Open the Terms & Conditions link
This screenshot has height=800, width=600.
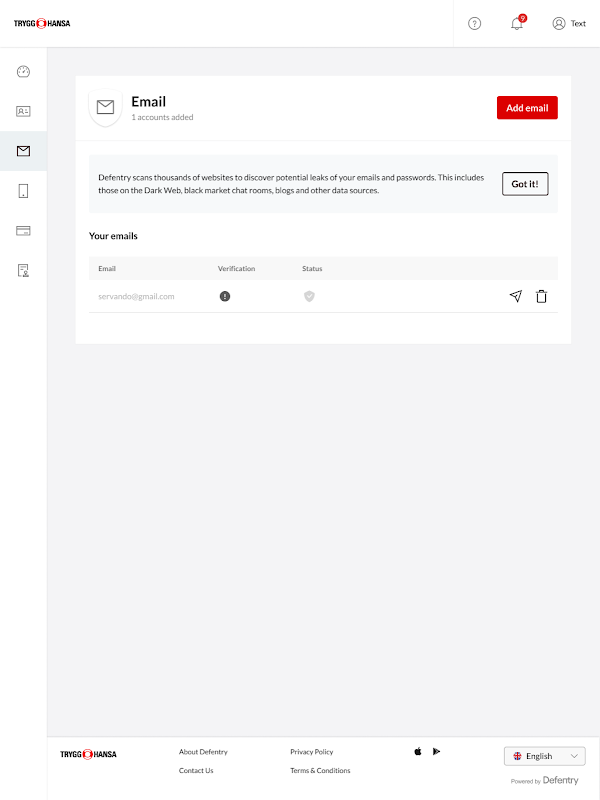(x=320, y=770)
